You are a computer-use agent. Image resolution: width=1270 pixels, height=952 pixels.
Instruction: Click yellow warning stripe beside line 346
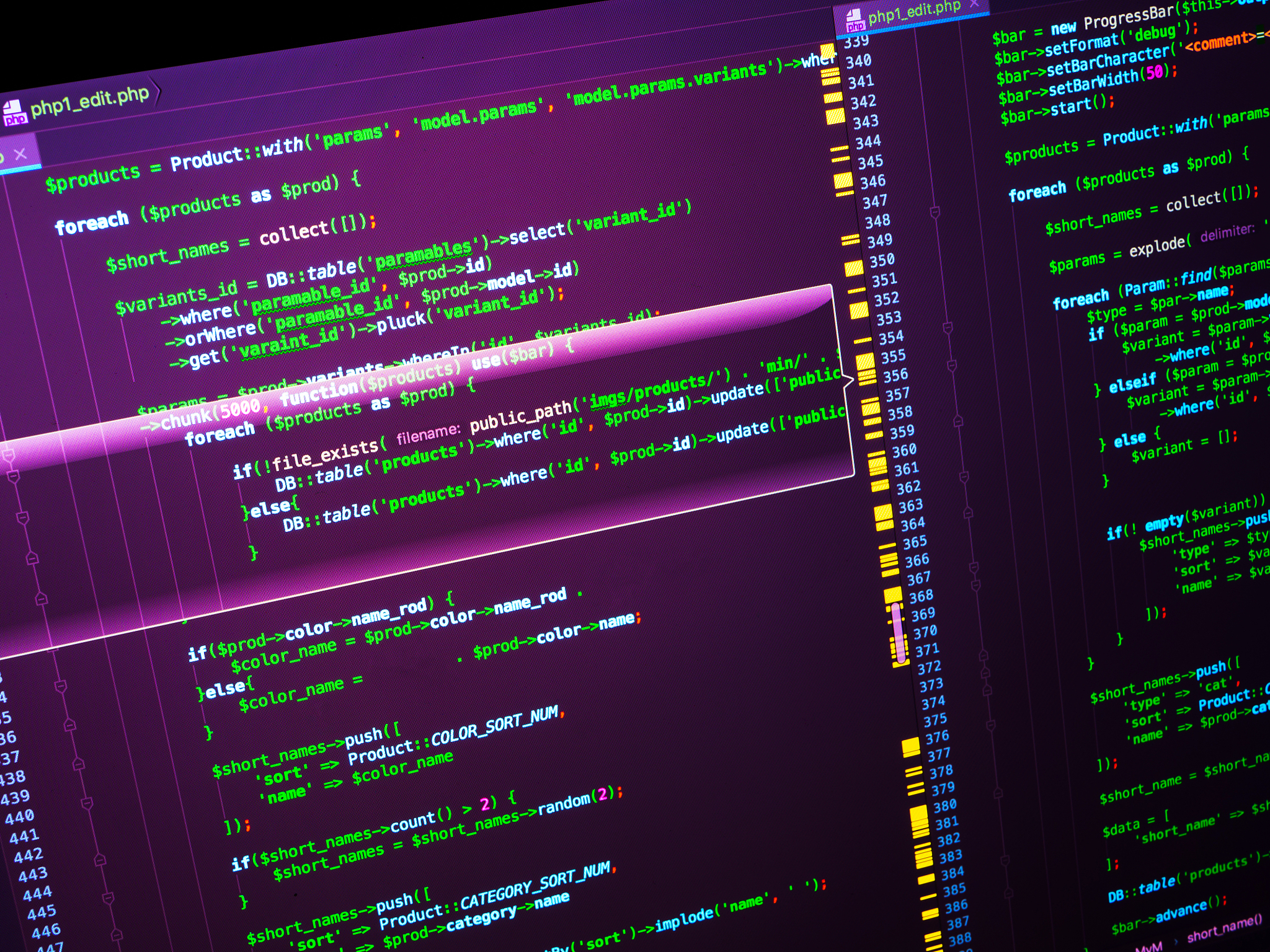click(843, 180)
